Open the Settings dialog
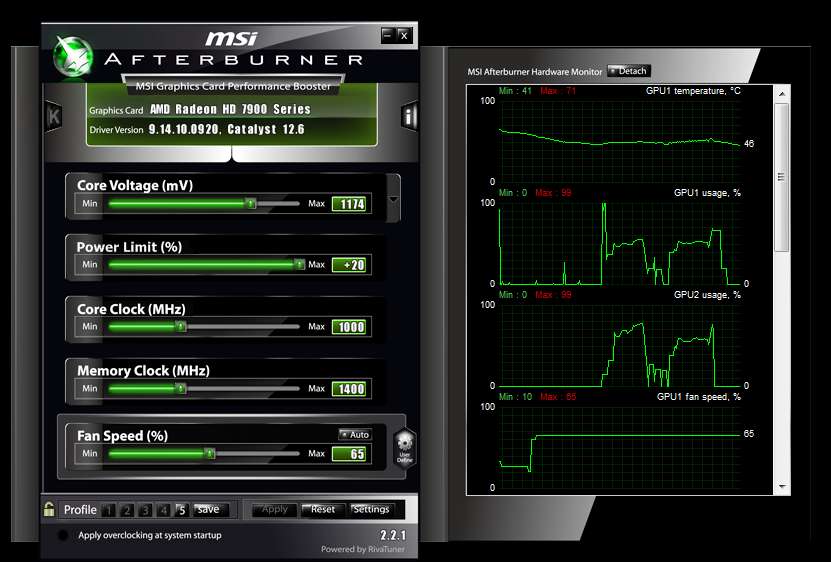 (371, 509)
